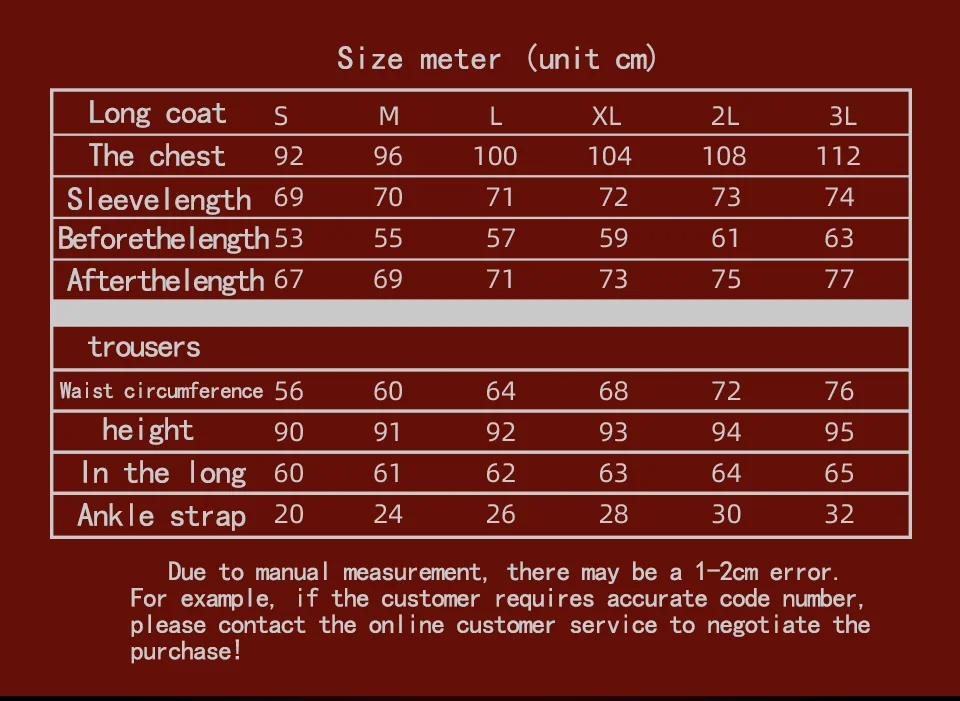Screen dimensions: 960x701
Task: Click the 'Sleevelength' row label
Action: point(159,200)
